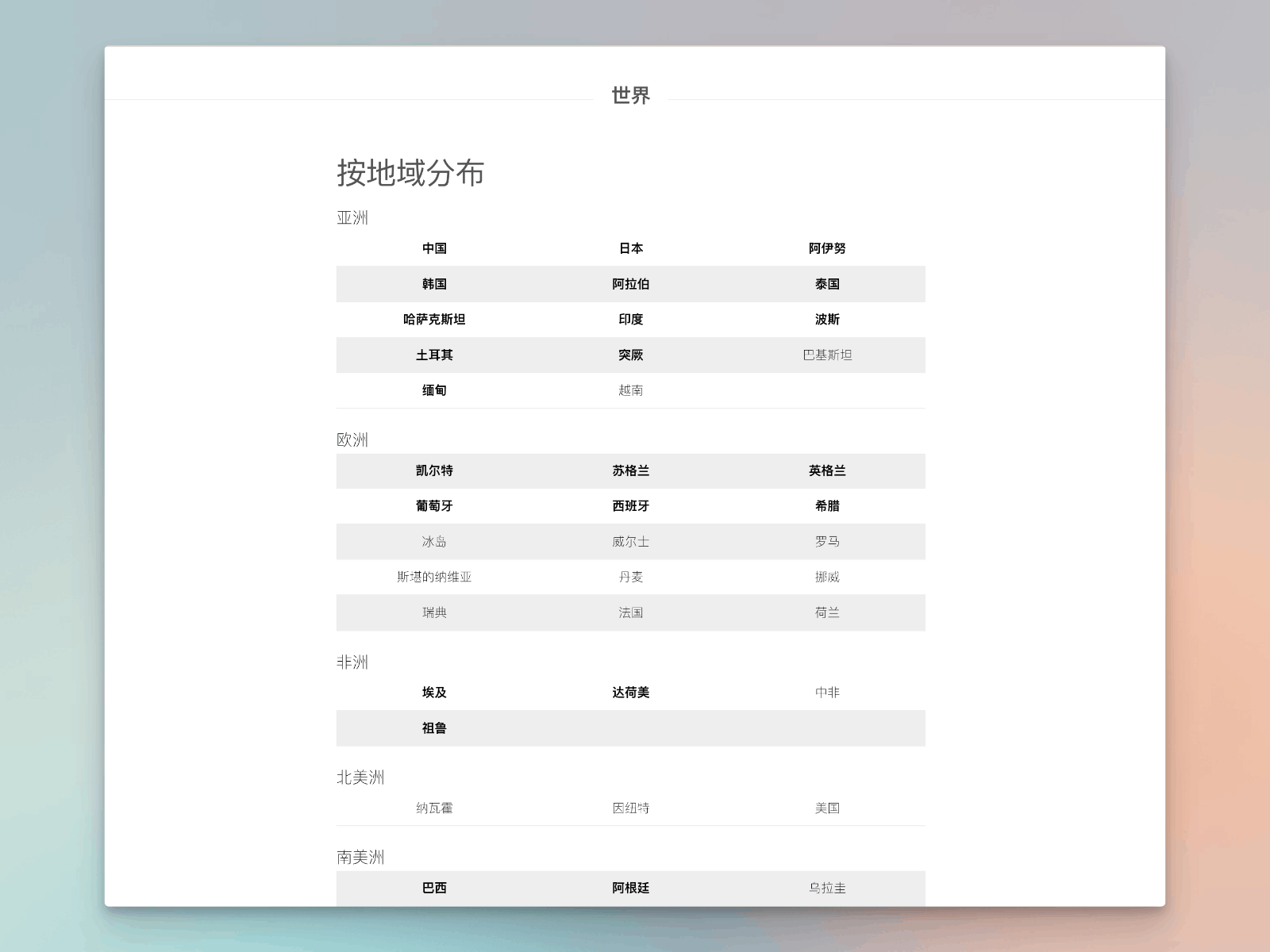
Task: Click the 阿伊努 entry
Action: (x=827, y=248)
